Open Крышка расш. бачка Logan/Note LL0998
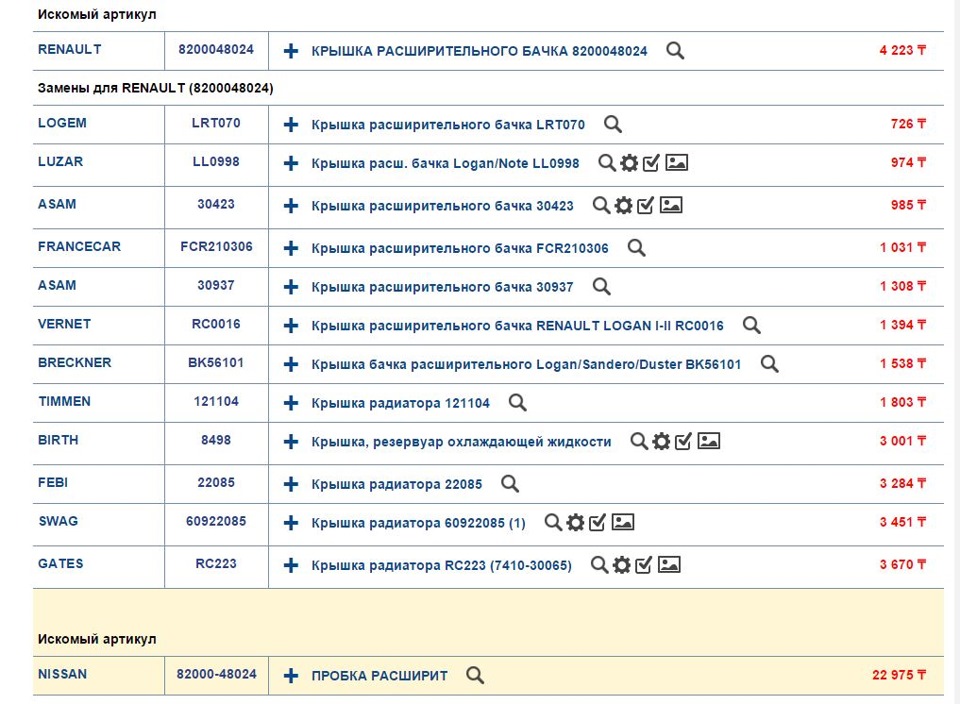The image size is (960, 704). [445, 163]
